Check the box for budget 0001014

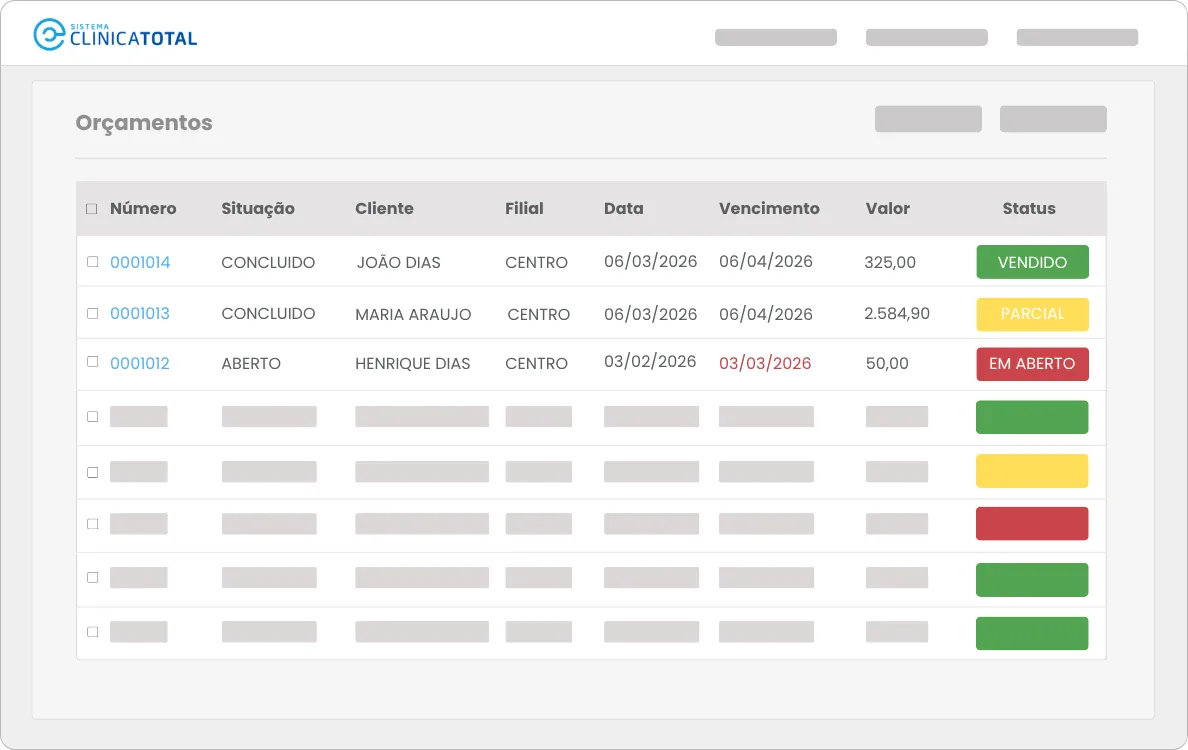[92, 261]
